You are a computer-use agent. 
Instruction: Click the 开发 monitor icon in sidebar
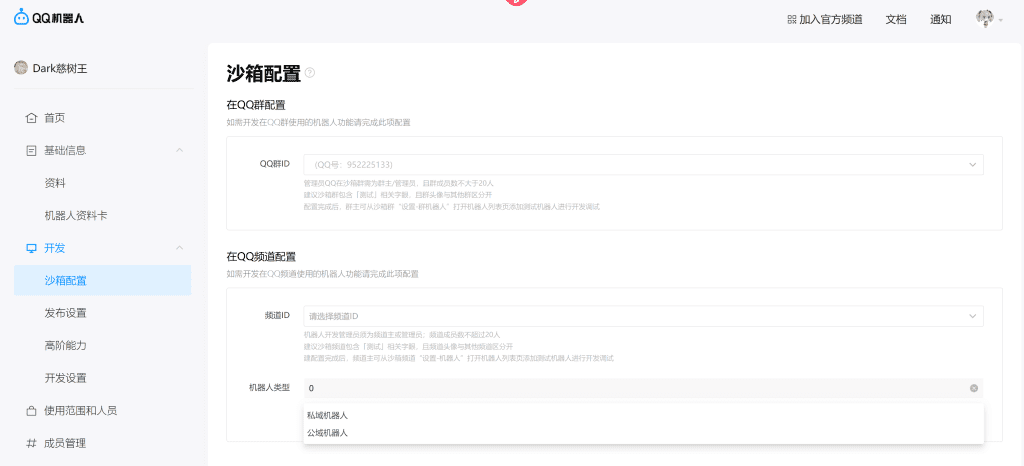pyautogui.click(x=31, y=248)
